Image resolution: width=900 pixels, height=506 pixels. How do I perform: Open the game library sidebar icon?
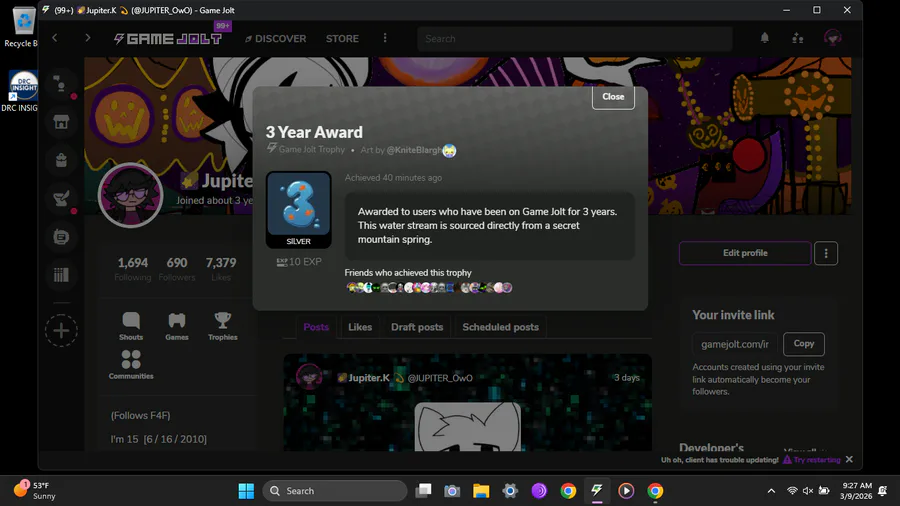(61, 275)
